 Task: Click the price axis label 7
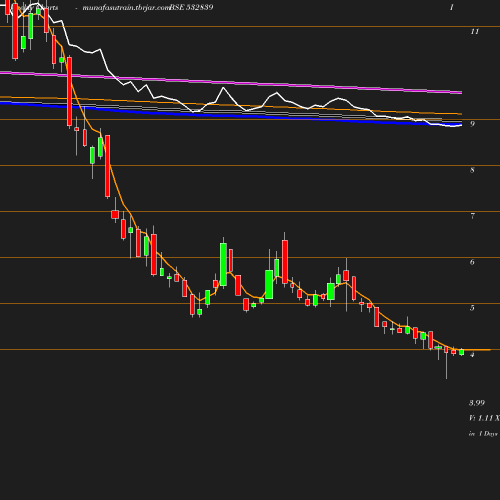(x=472, y=216)
